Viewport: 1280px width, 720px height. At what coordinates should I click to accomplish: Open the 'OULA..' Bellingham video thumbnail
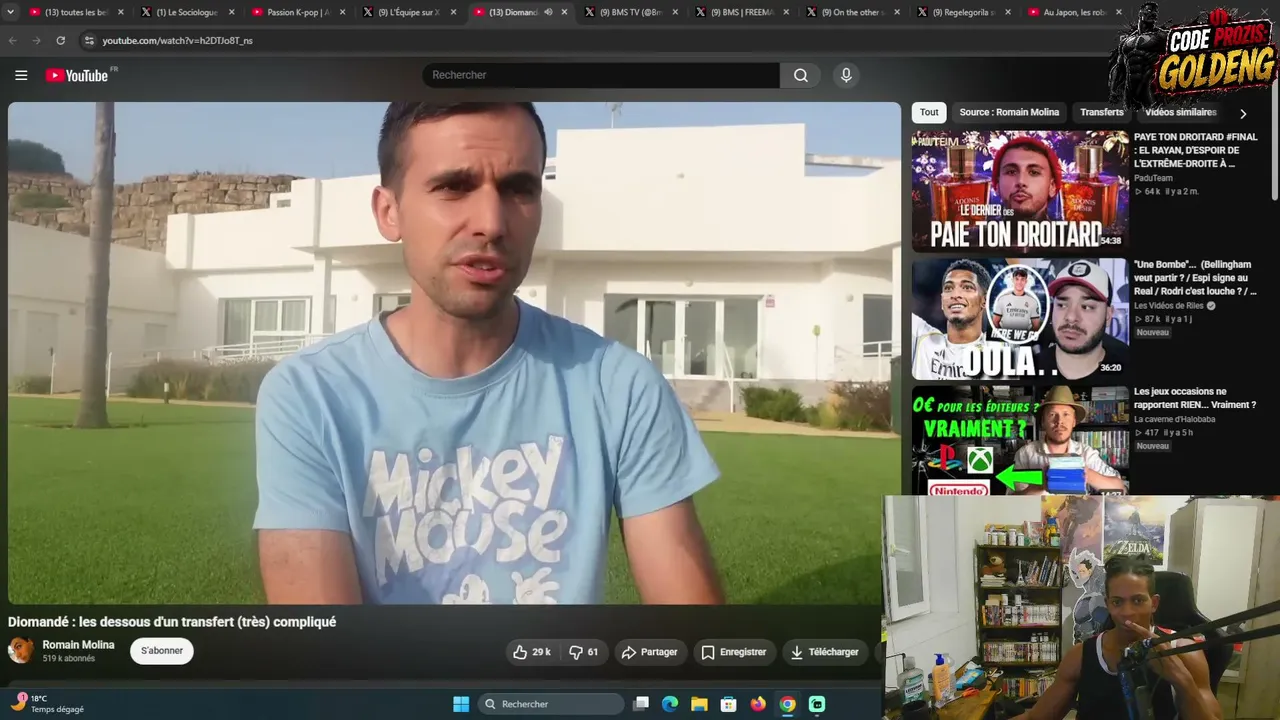click(1020, 318)
